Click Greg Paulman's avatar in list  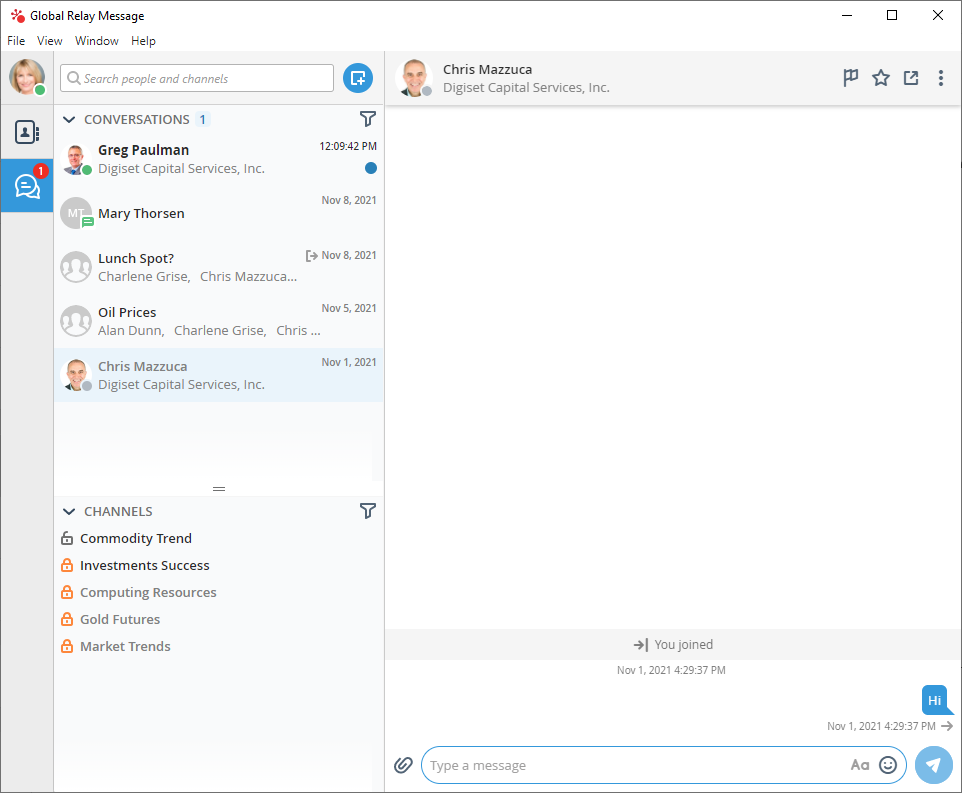point(76,159)
